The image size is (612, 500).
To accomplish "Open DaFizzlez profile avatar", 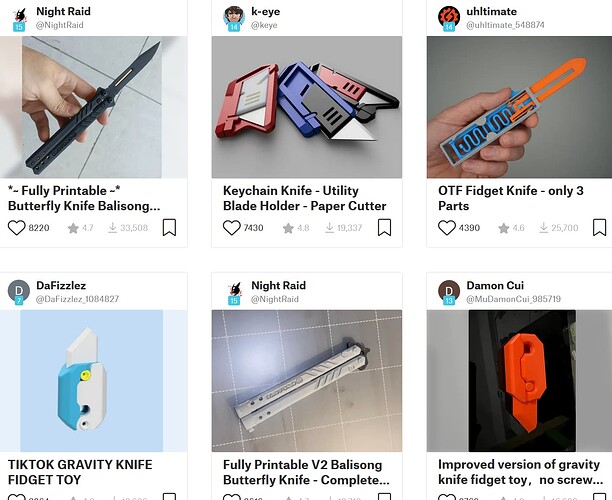I will (x=19, y=292).
